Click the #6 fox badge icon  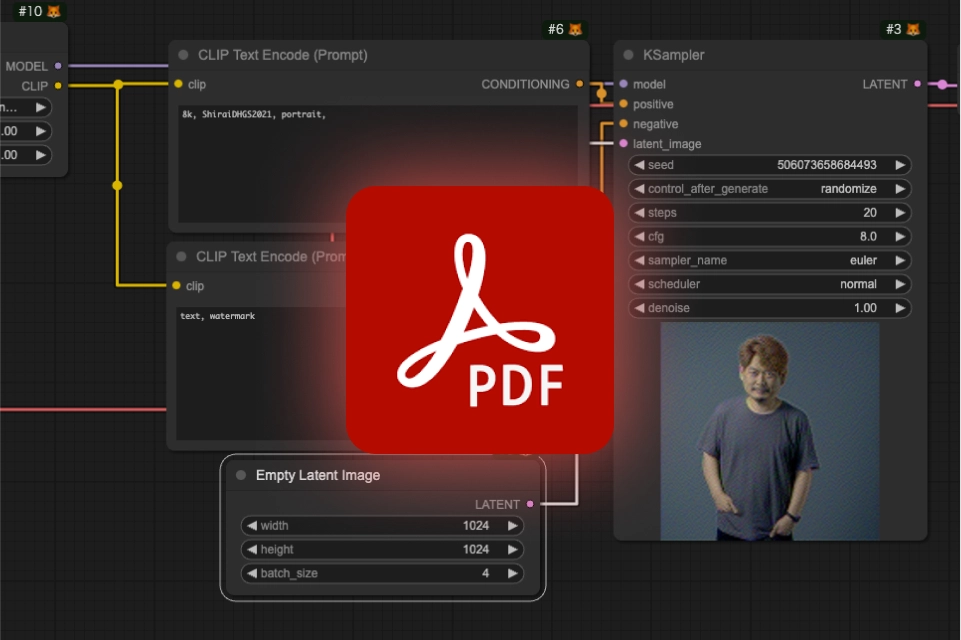[x=575, y=29]
